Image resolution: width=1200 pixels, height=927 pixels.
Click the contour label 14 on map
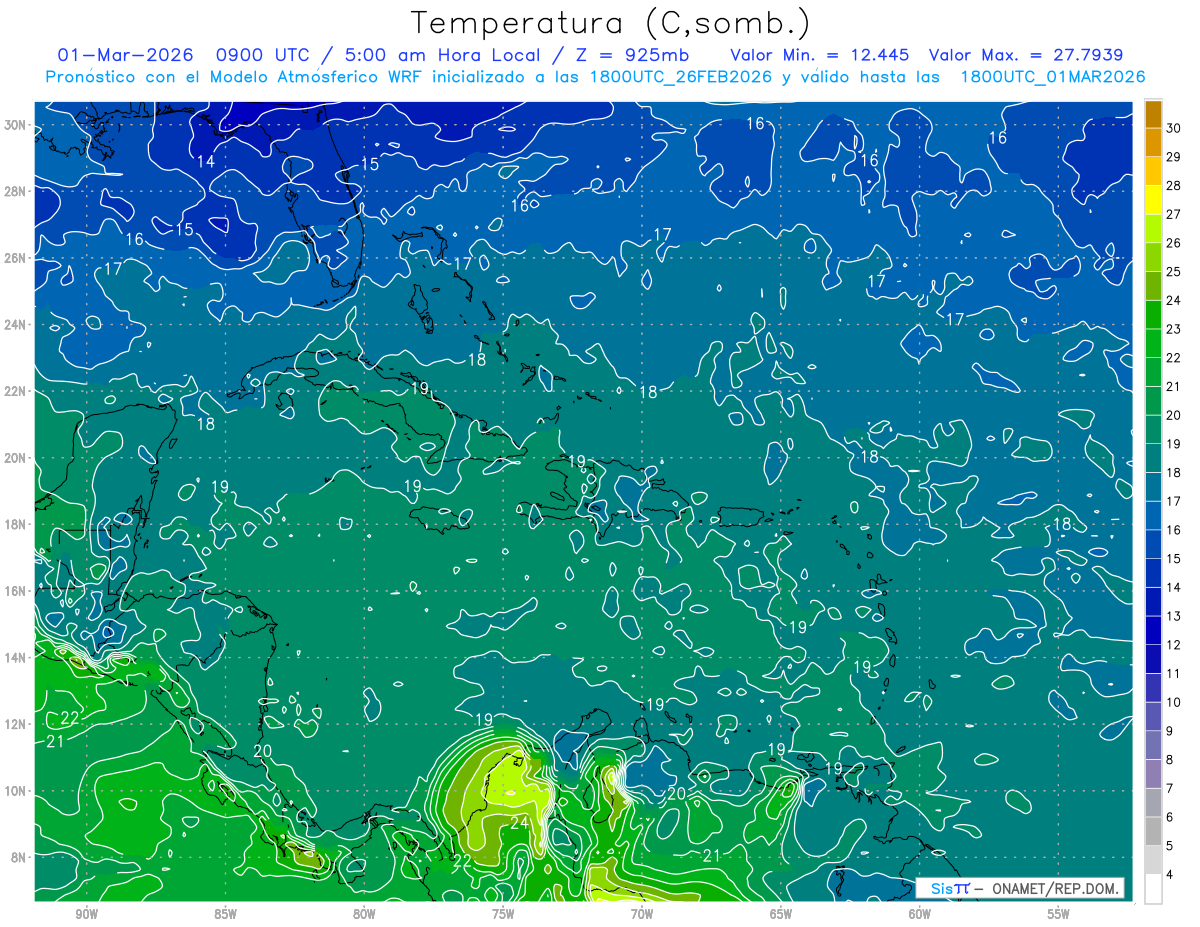click(205, 162)
